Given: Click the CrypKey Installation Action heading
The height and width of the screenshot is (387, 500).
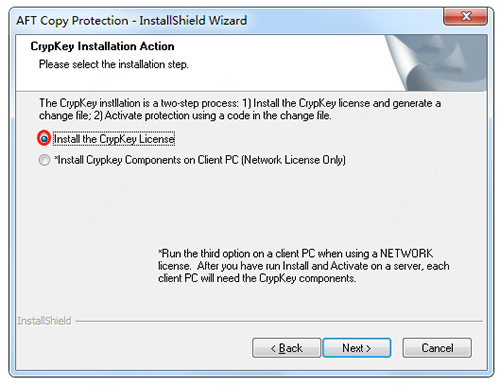Looking at the screenshot, I should pyautogui.click(x=102, y=46).
